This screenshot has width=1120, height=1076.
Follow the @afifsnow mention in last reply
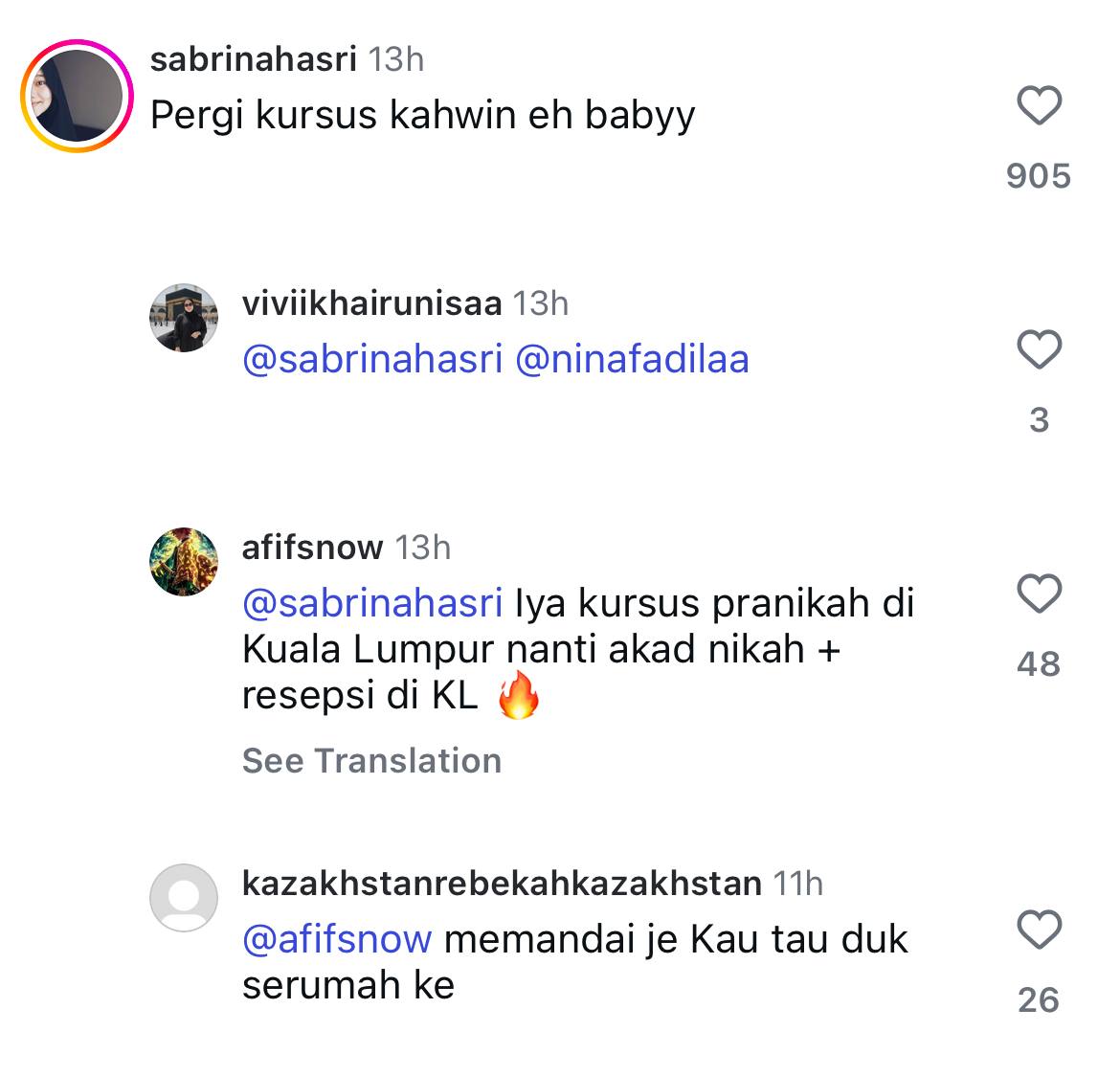click(x=337, y=939)
